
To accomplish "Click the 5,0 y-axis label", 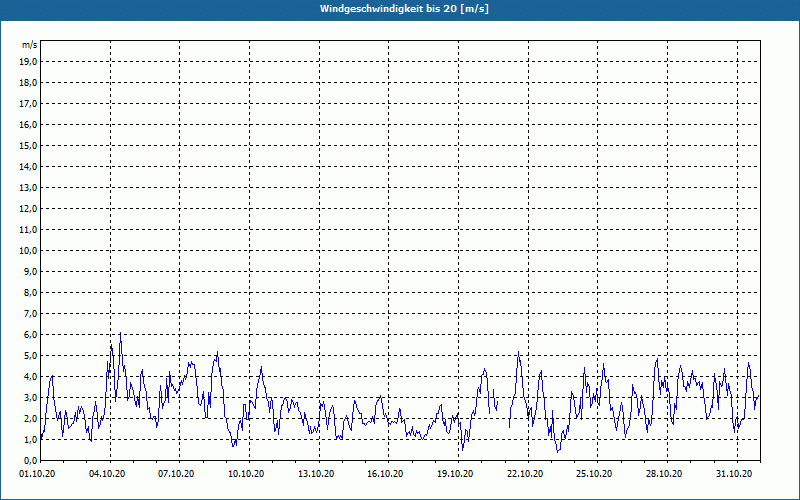I will point(30,355).
